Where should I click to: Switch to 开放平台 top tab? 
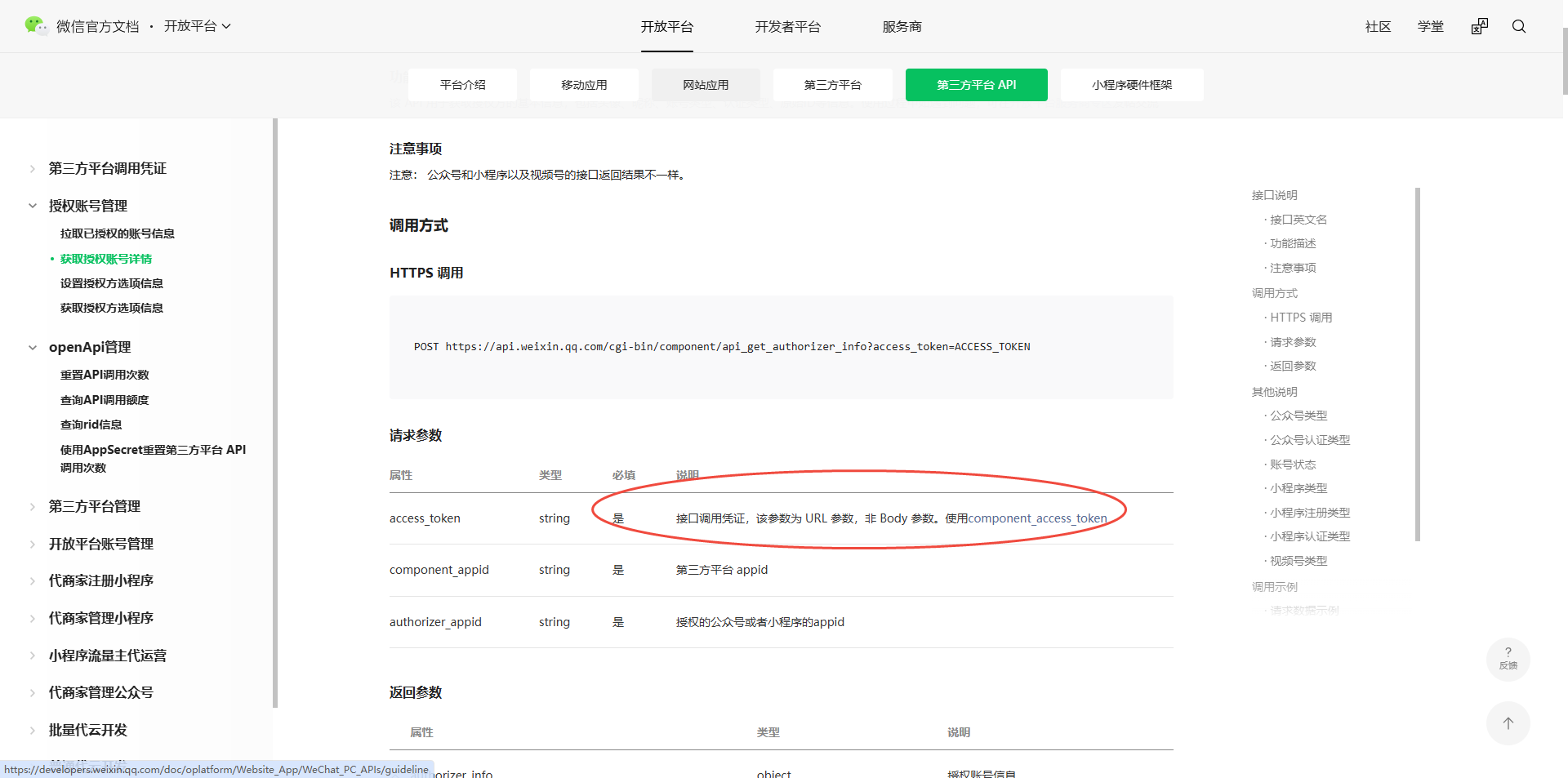click(667, 26)
